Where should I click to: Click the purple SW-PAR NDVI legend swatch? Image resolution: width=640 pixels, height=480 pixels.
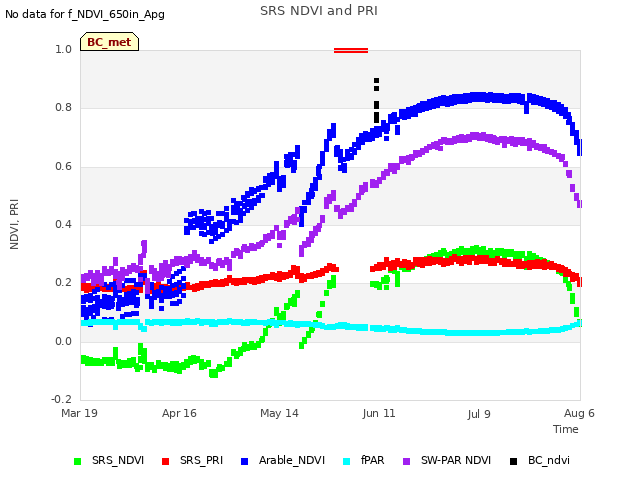407,461
